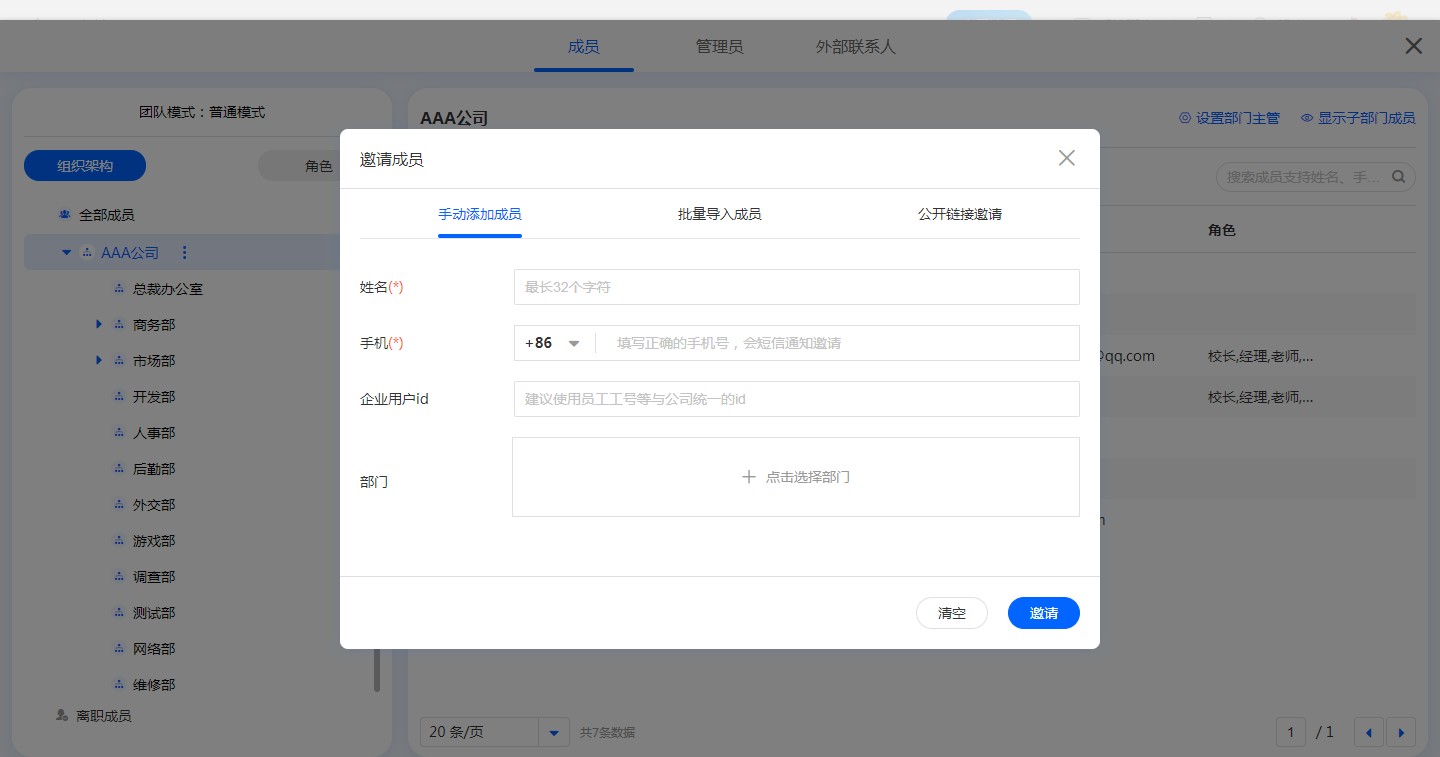
Task: Switch to 公开链接邀请 tab
Action: point(959,214)
